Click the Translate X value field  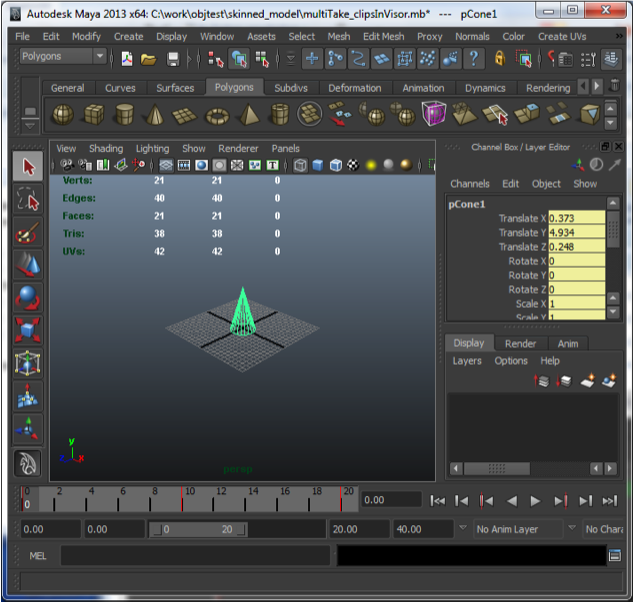click(x=576, y=218)
